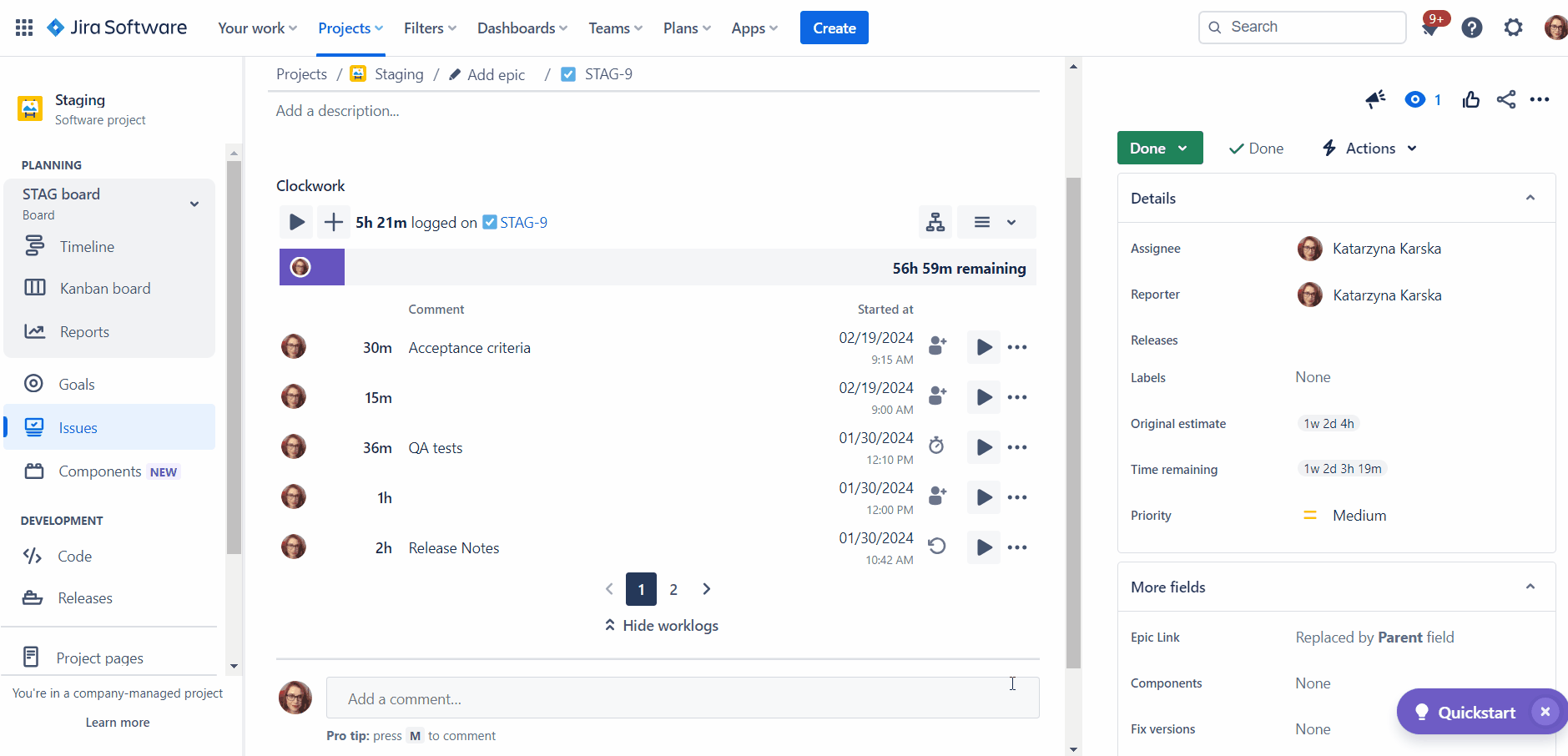This screenshot has width=1568, height=756.
Task: Expand the Actions dropdown
Action: [1368, 148]
